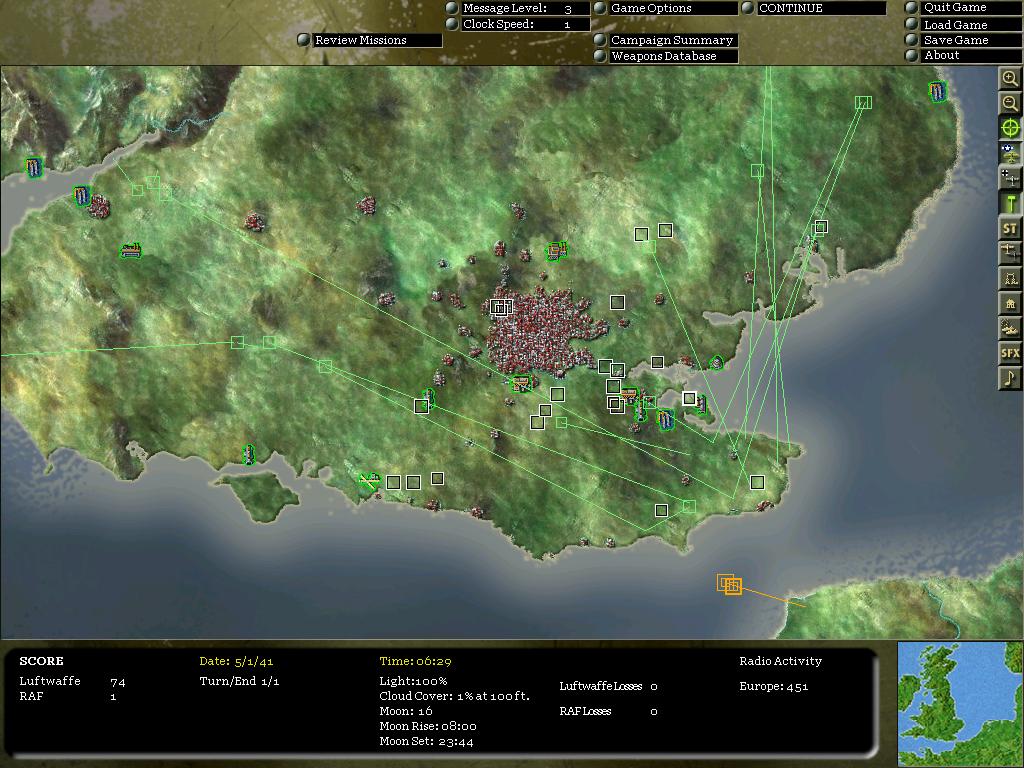Click the Moon Rise: 08:00 text
Image resolution: width=1024 pixels, height=768 pixels.
pos(428,726)
